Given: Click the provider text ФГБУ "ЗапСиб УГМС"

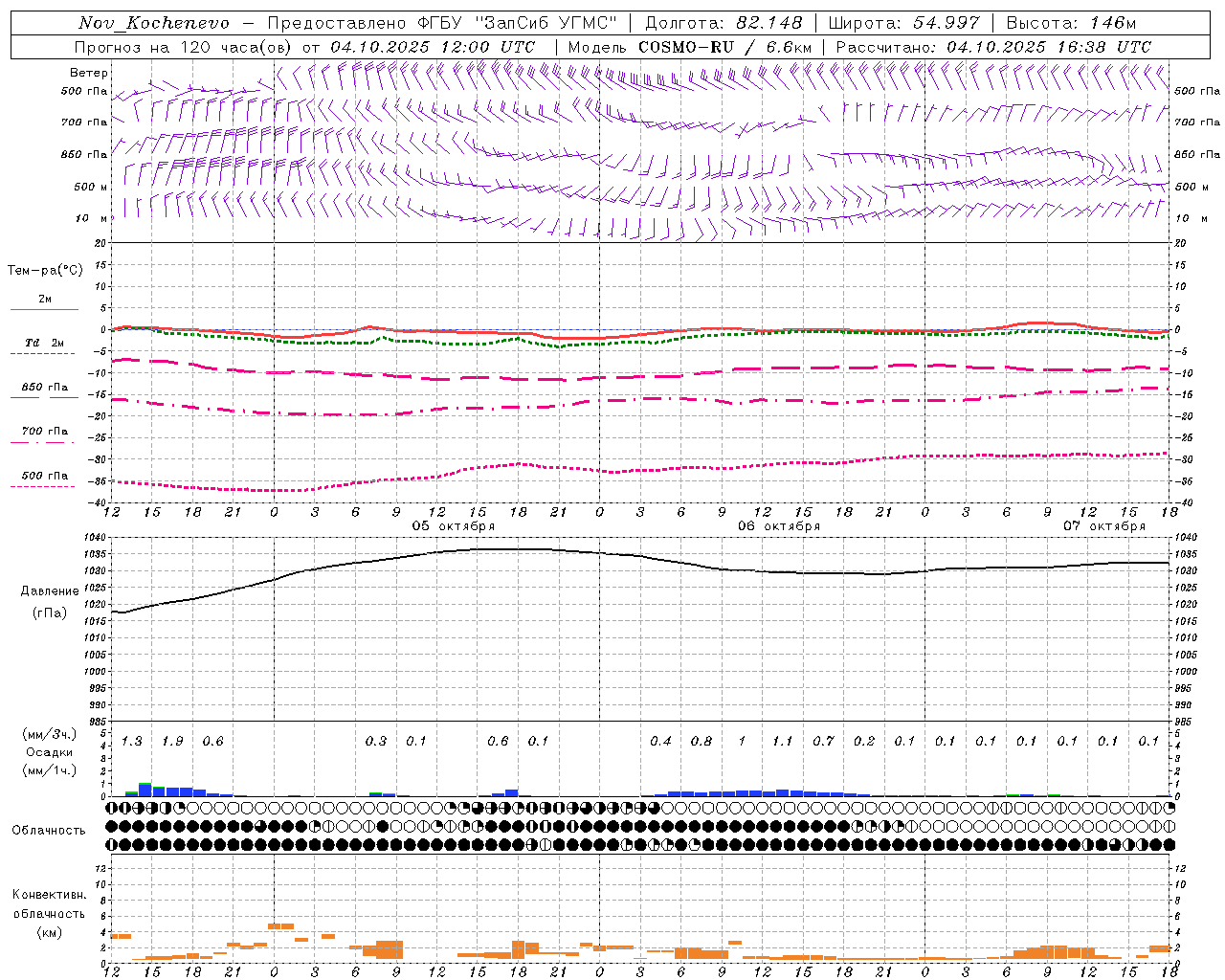Looking at the screenshot, I should coord(518,23).
